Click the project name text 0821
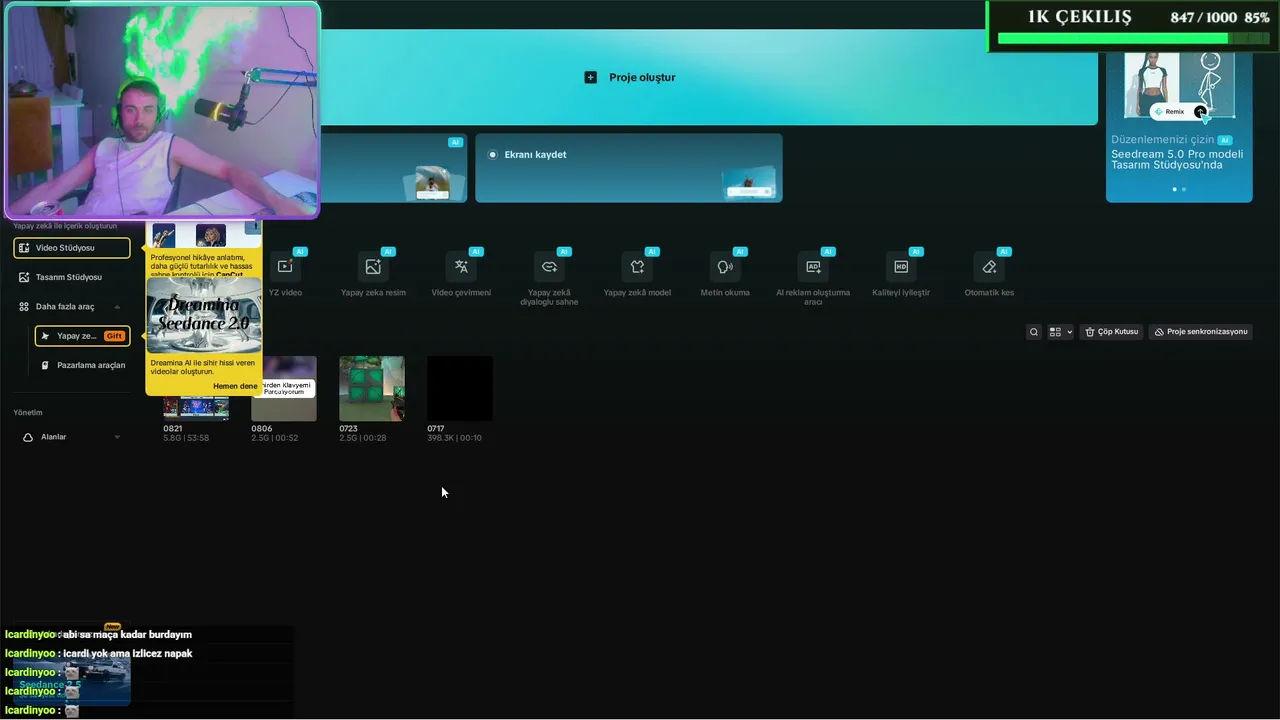This screenshot has height=720, width=1280. [x=173, y=429]
